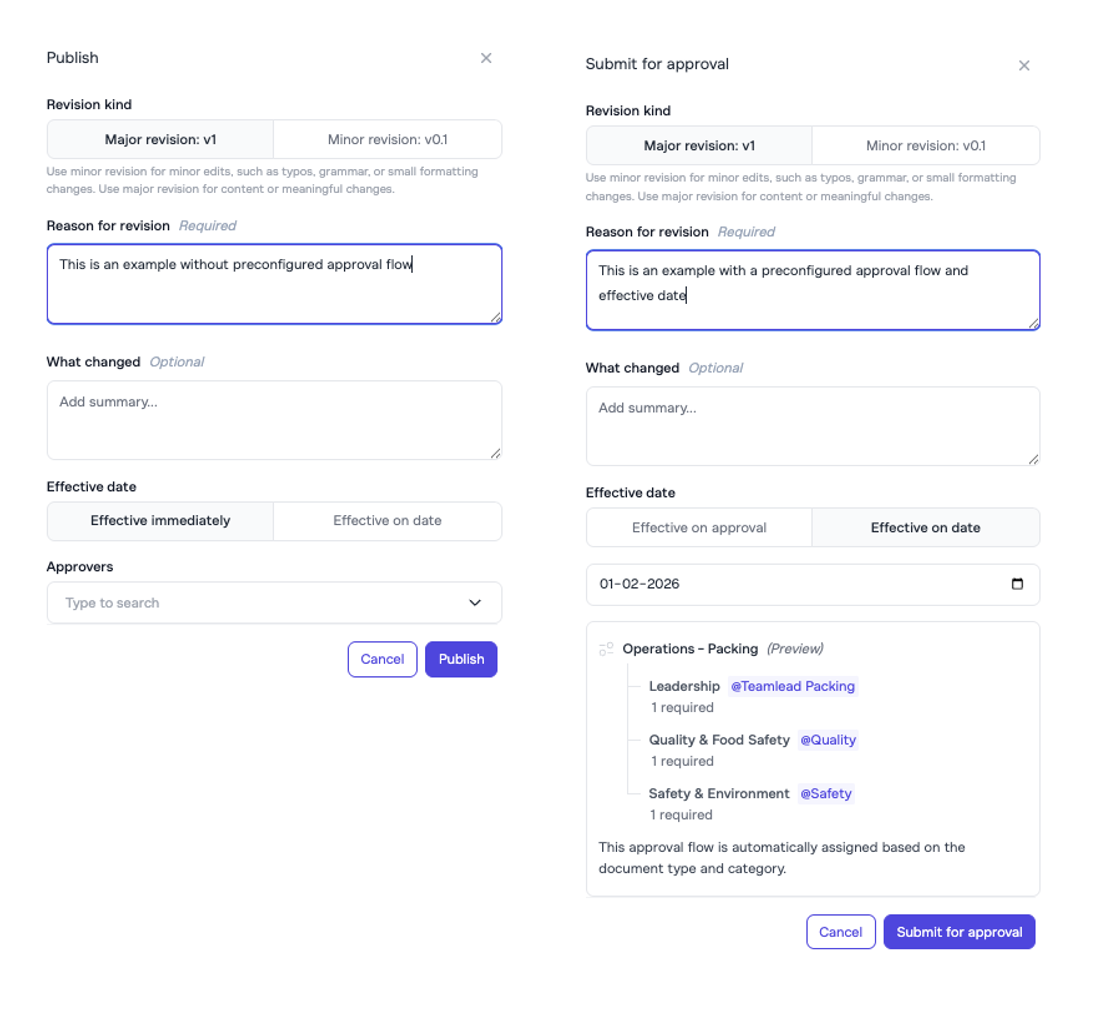This screenshot has width=1102, height=1012.
Task: Select Effective immediately option
Action: pyautogui.click(x=160, y=521)
